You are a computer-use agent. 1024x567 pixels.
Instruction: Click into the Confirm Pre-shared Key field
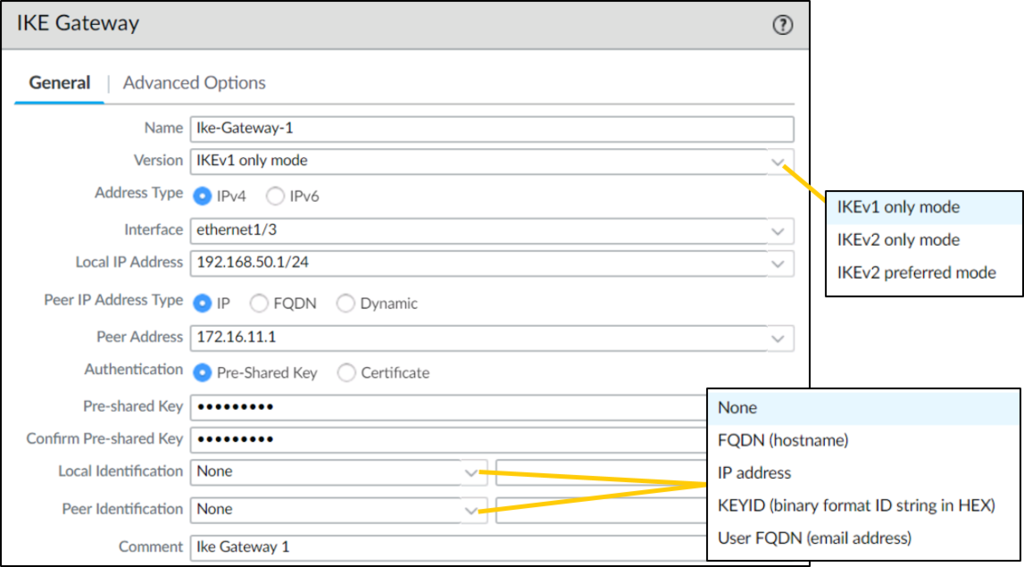click(449, 440)
